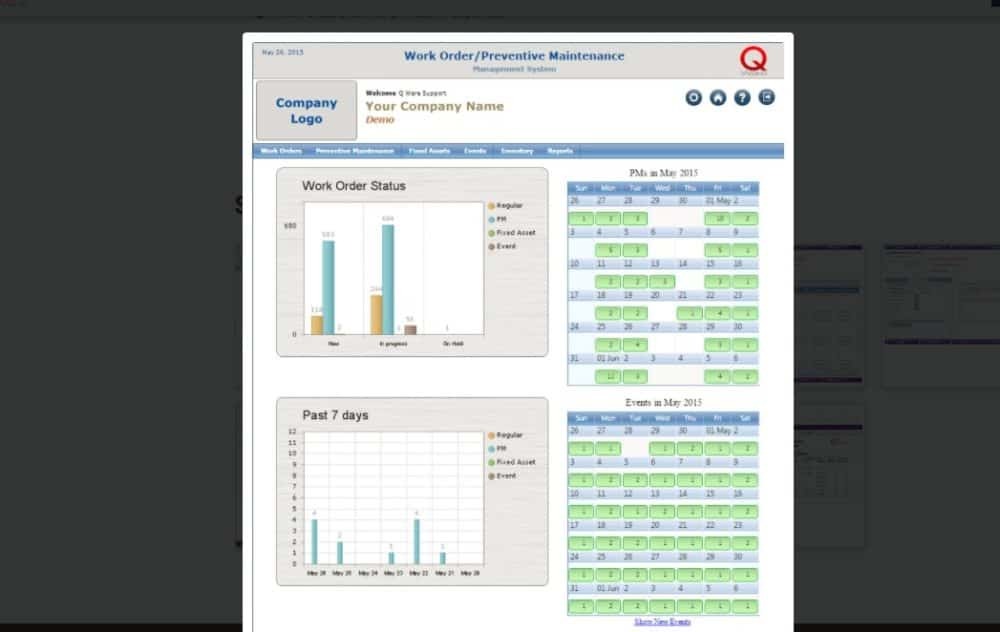
Task: Expand the Fixed Assets menu
Action: pos(429,151)
